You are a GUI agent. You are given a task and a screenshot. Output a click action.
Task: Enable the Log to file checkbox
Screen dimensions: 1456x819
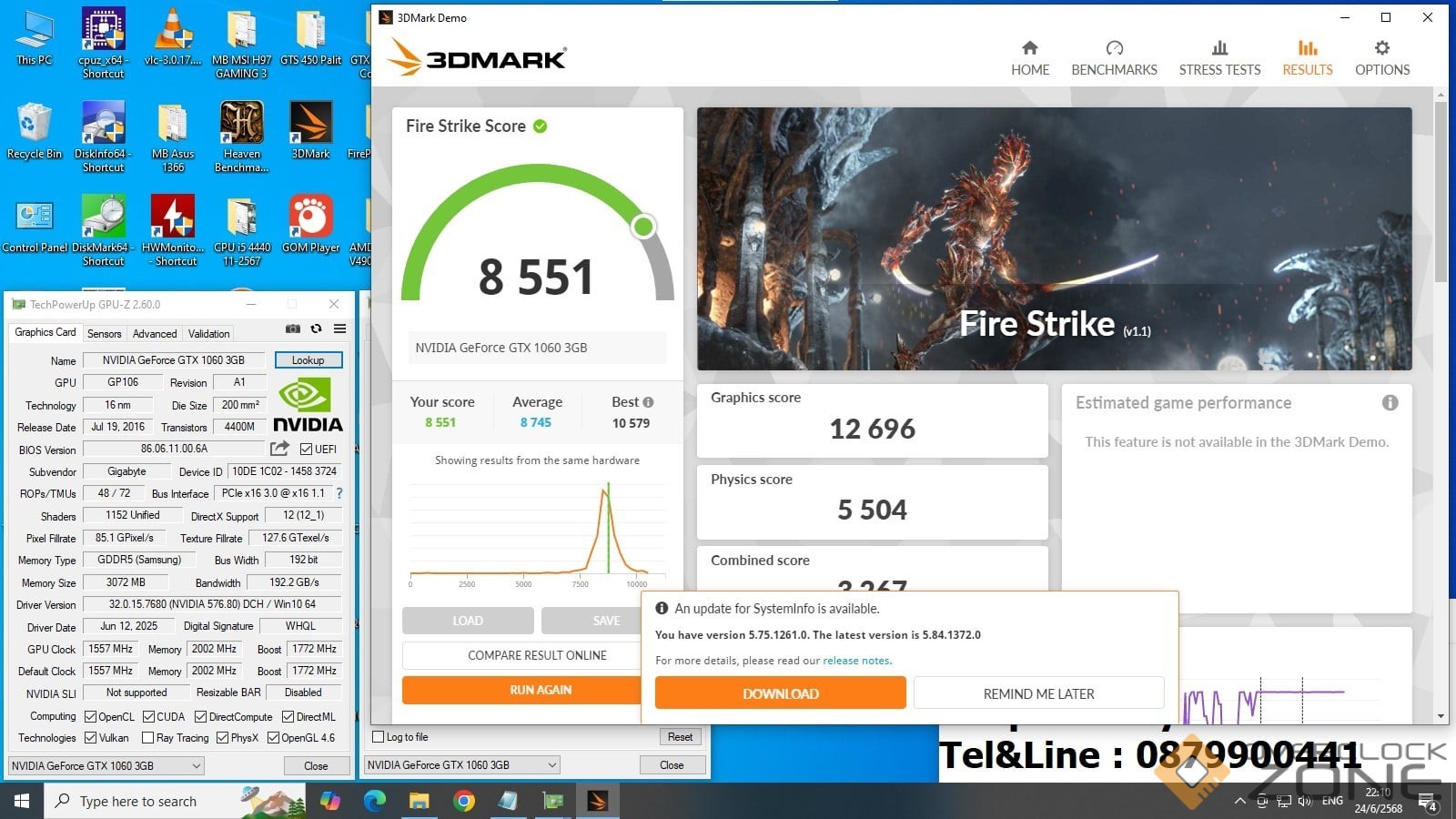379,737
